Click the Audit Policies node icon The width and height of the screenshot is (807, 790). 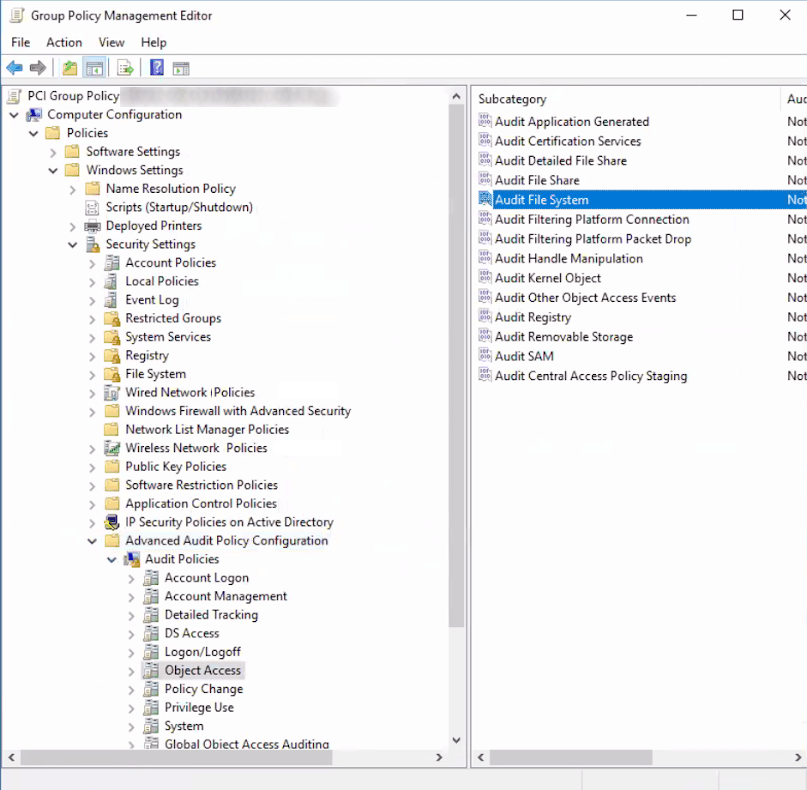coord(131,559)
